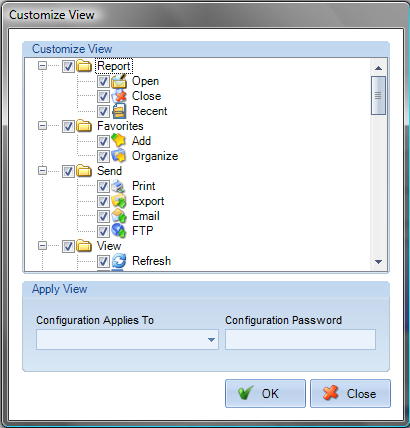
Task: Click the Organize favorites icon
Action: (x=119, y=156)
